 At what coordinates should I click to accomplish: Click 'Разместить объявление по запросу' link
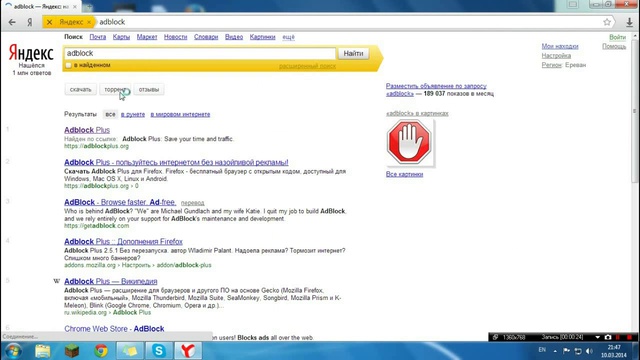point(436,86)
